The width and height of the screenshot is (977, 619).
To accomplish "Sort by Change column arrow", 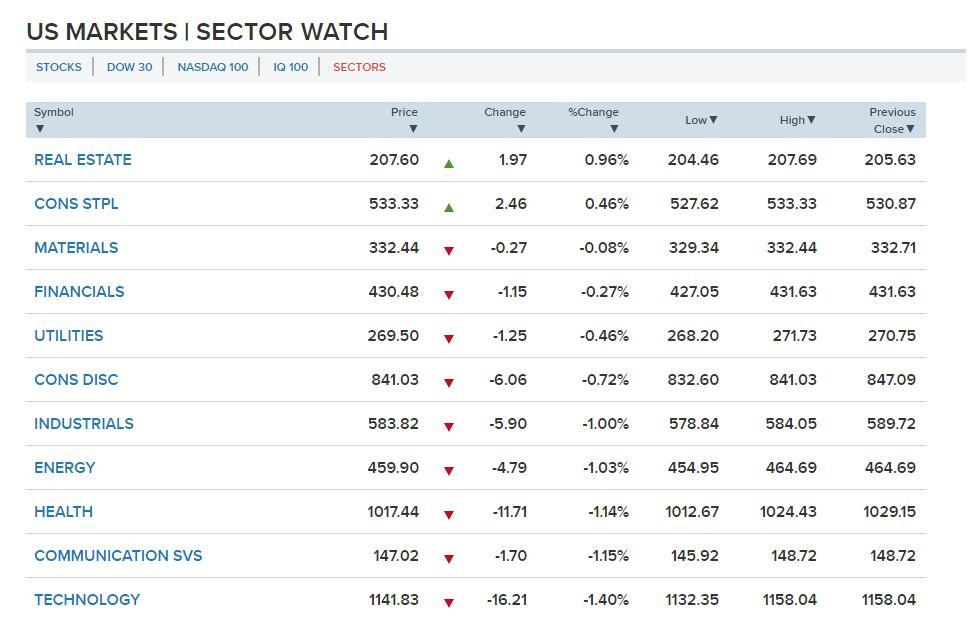I will (521, 129).
